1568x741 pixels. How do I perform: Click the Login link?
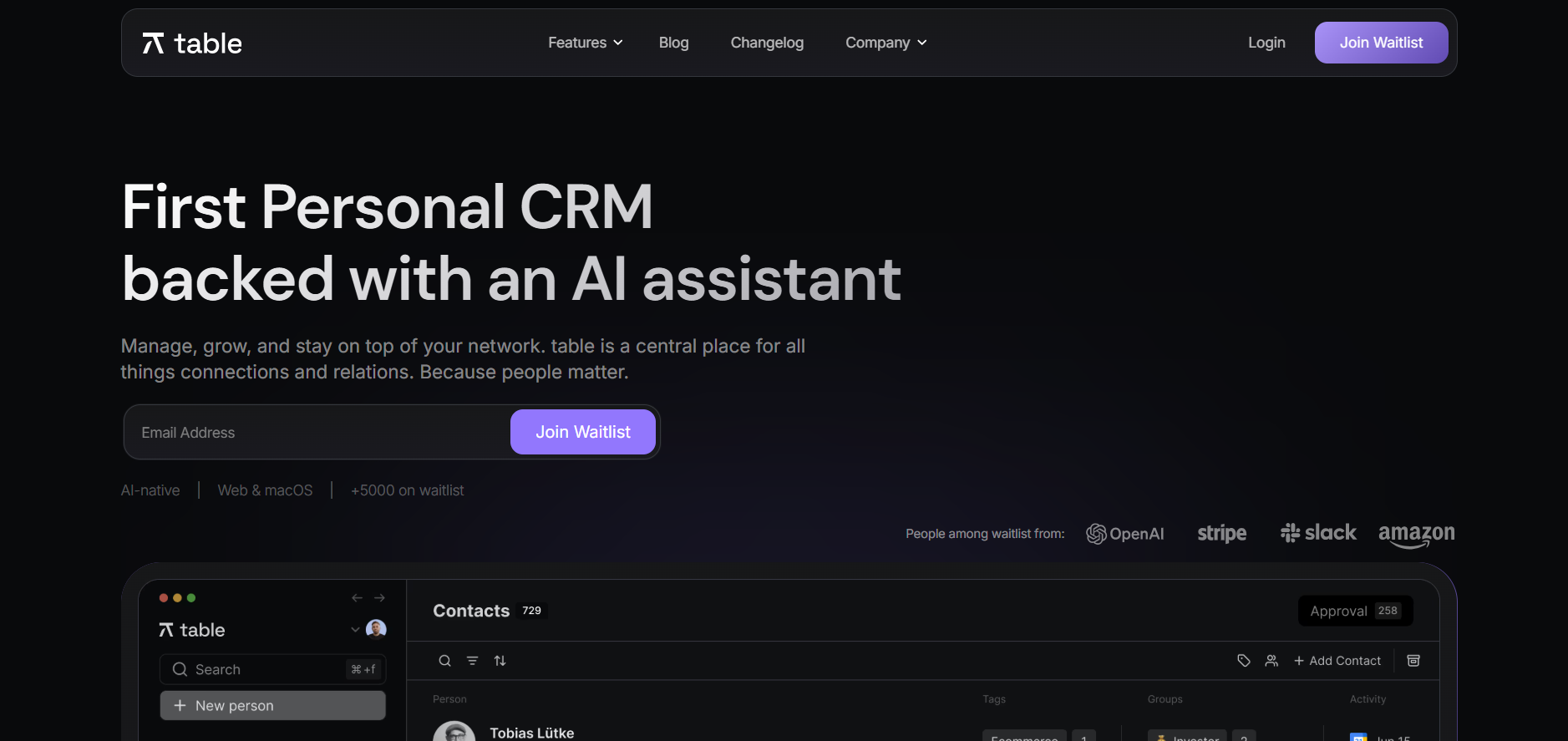(x=1266, y=43)
